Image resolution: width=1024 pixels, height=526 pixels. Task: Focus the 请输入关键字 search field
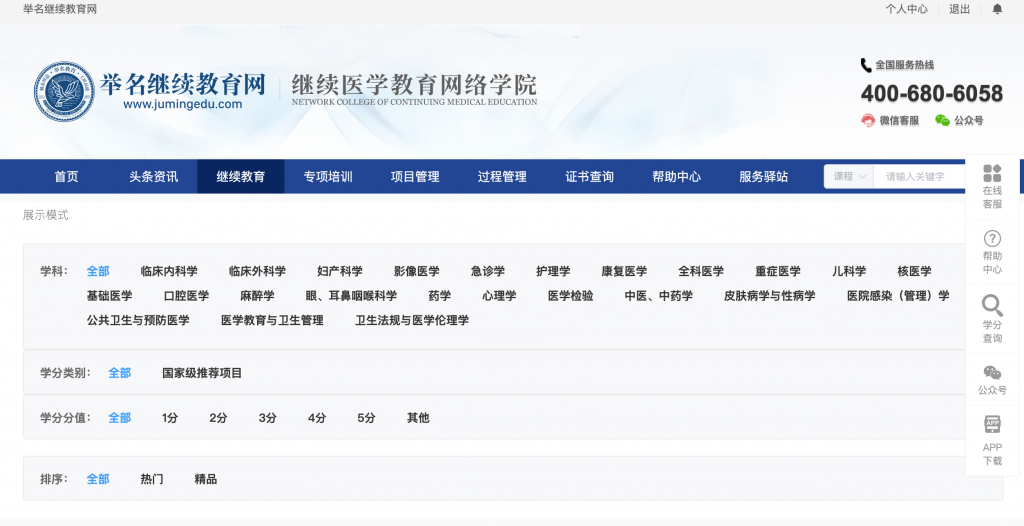click(920, 176)
